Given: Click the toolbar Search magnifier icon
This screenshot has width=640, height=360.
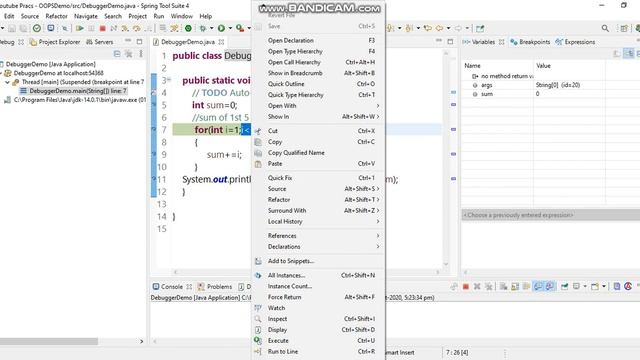Looking at the screenshot, I should pyautogui.click(x=605, y=28).
